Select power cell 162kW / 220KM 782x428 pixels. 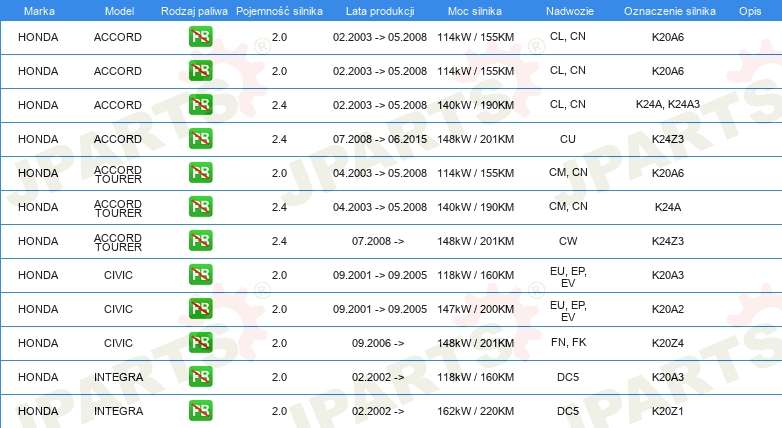pyautogui.click(x=476, y=411)
